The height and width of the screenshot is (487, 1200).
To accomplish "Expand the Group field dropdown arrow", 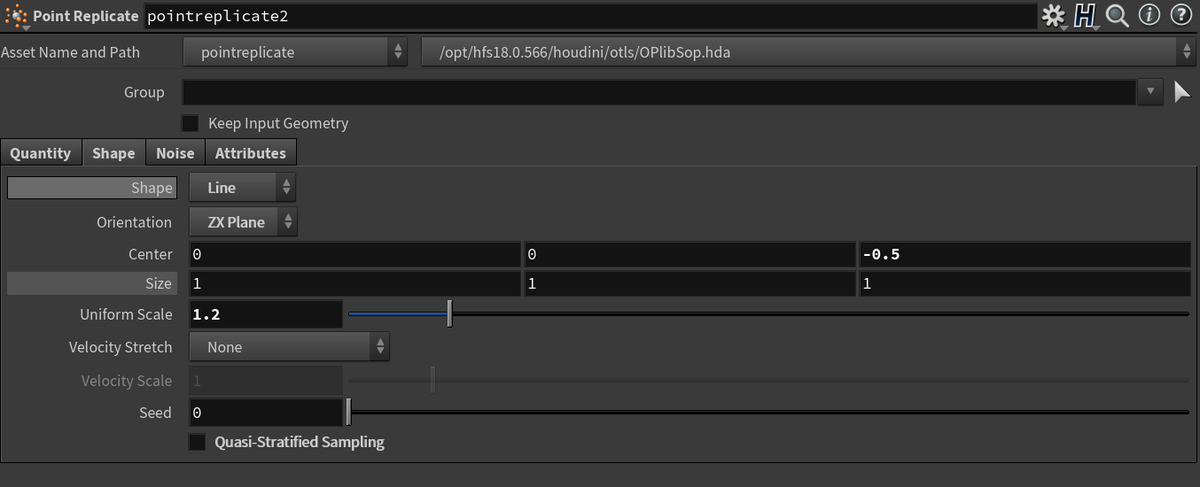I will point(1150,92).
